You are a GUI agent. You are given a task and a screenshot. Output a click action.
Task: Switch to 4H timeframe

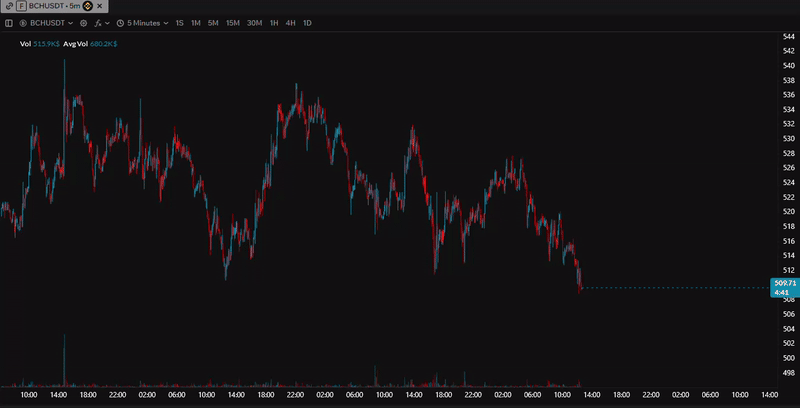[x=290, y=23]
